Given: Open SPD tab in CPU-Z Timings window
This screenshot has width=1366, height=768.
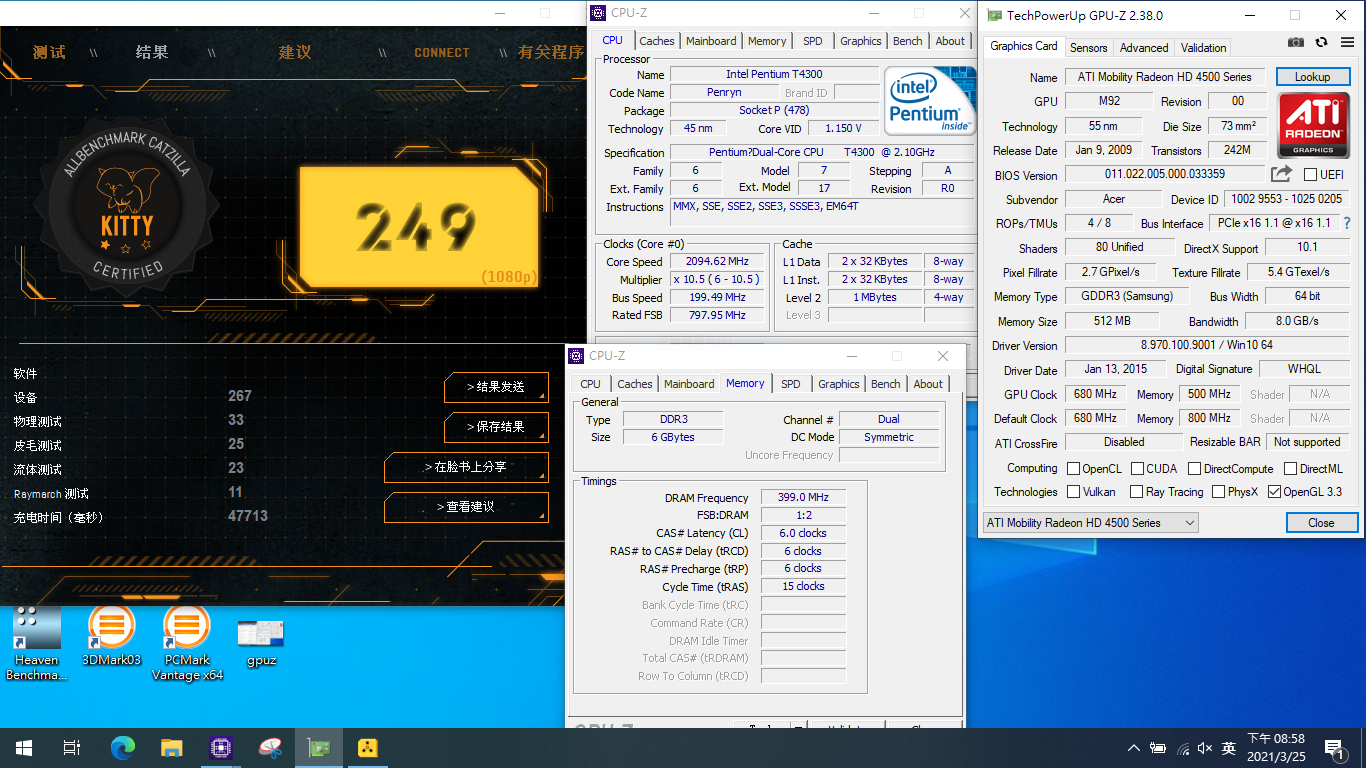Looking at the screenshot, I should 790,384.
